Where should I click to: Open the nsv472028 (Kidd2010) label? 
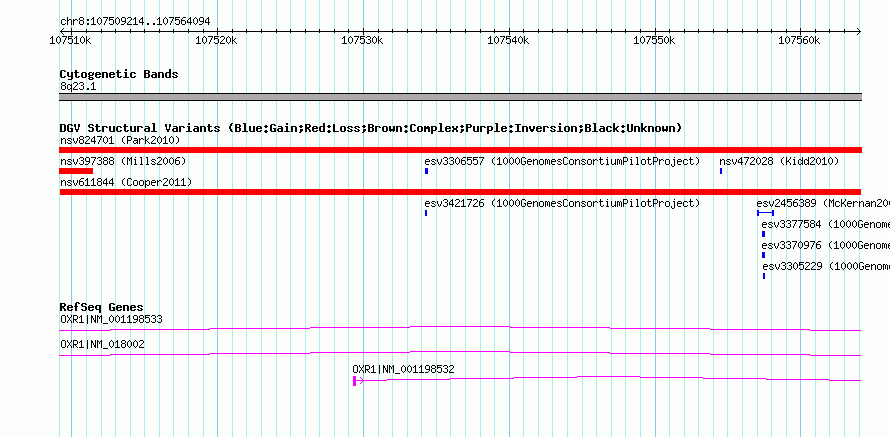tap(779, 162)
